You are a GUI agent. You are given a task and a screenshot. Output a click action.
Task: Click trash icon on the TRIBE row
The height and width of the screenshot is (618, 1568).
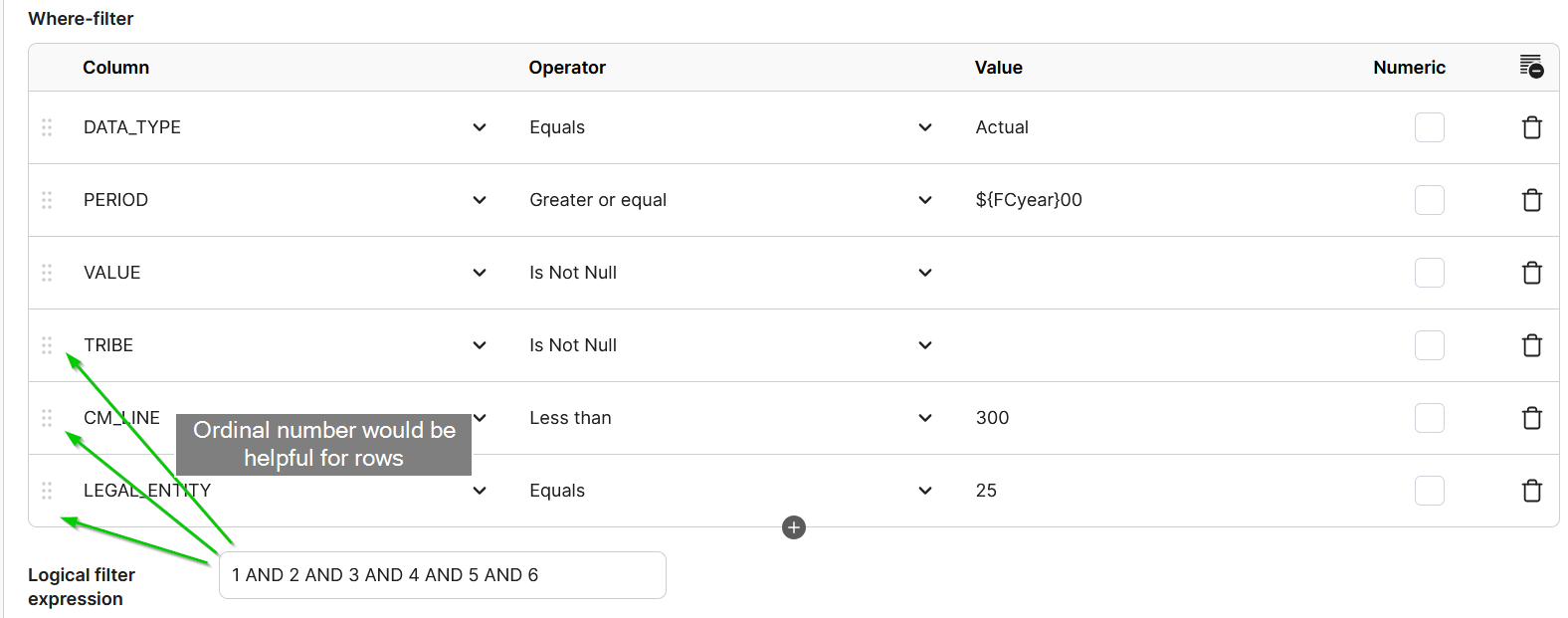tap(1532, 345)
